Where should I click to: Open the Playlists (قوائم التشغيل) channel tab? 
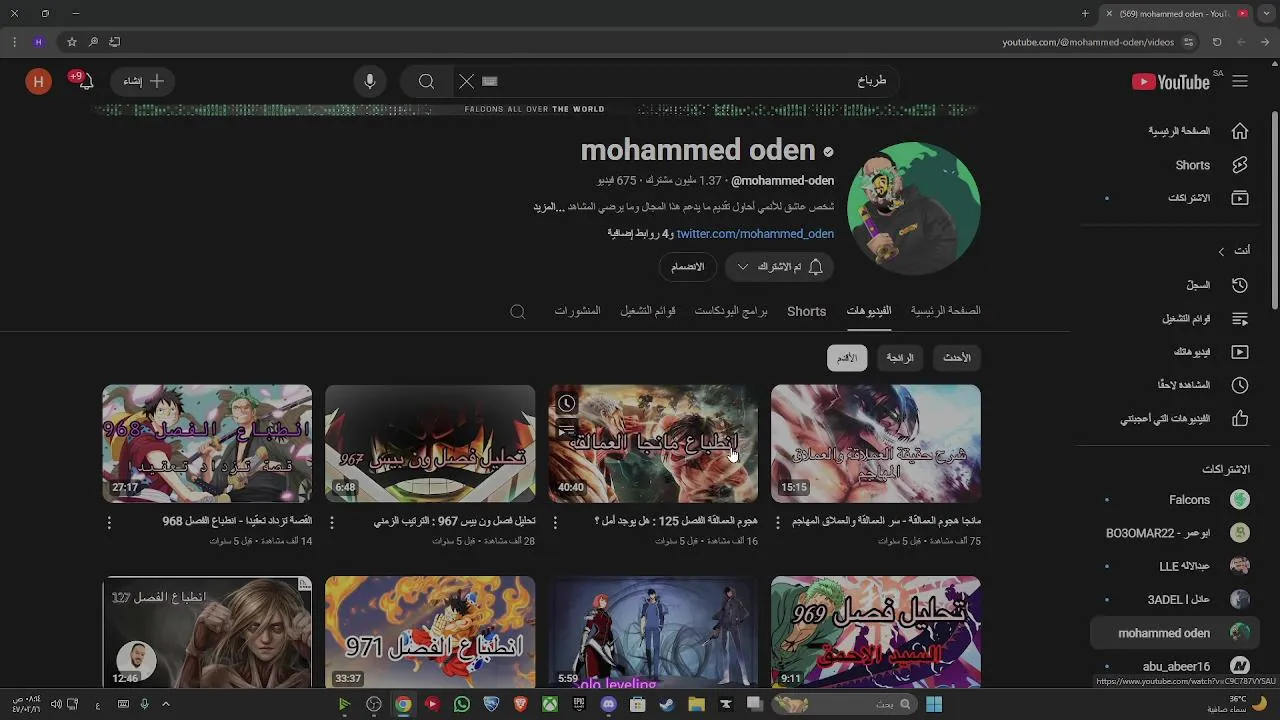click(648, 311)
